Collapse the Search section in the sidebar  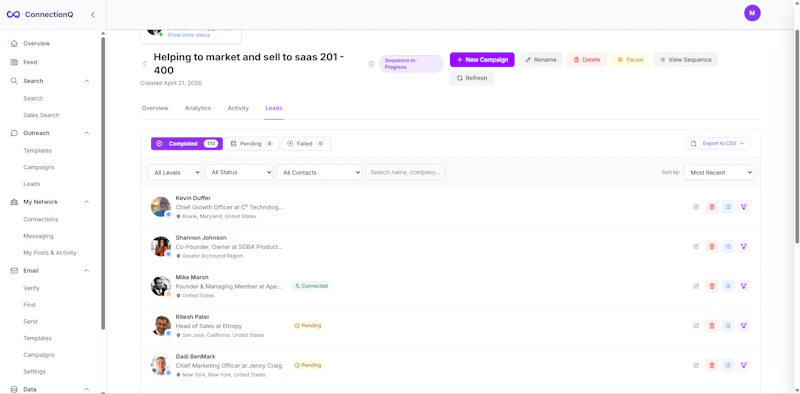pos(87,81)
